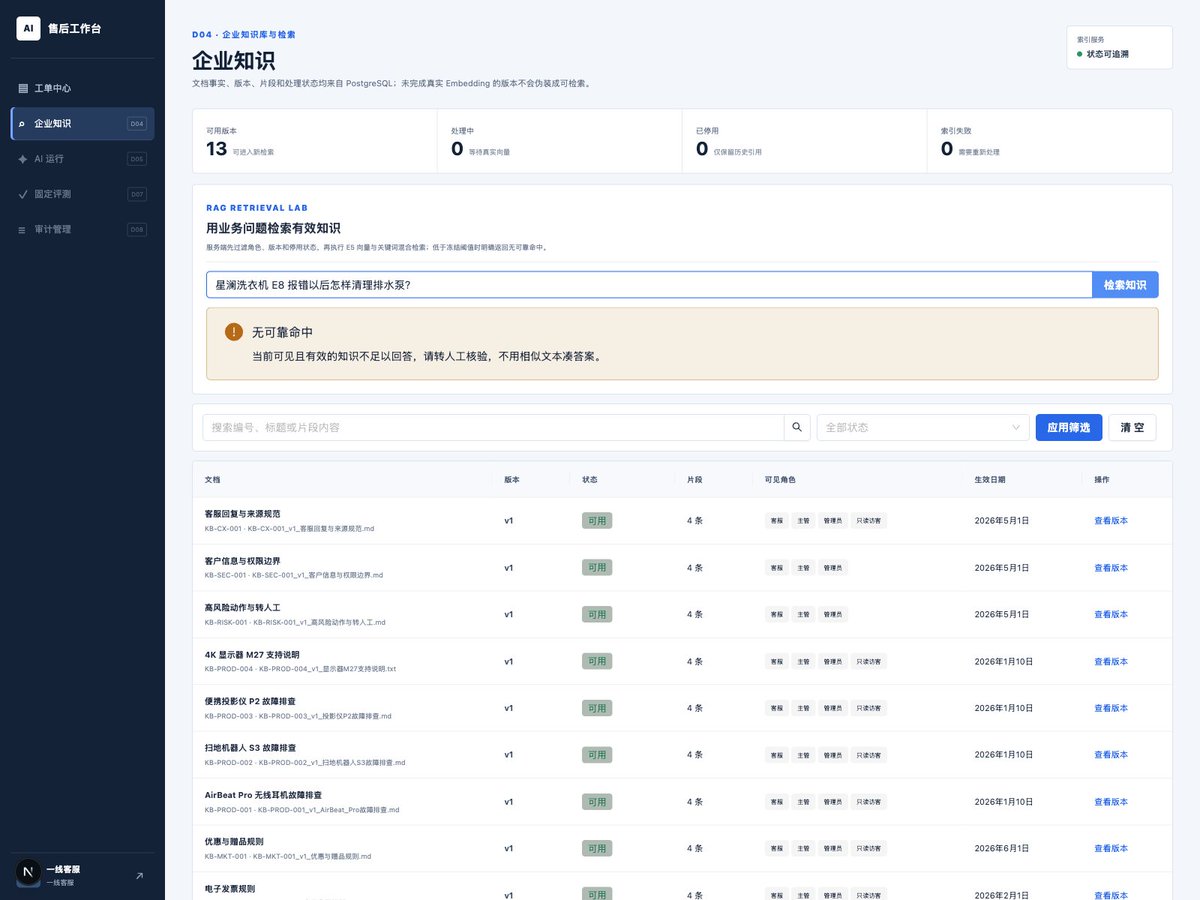Click the AI 运行 sparkle icon
This screenshot has width=1200, height=900.
tap(23, 159)
